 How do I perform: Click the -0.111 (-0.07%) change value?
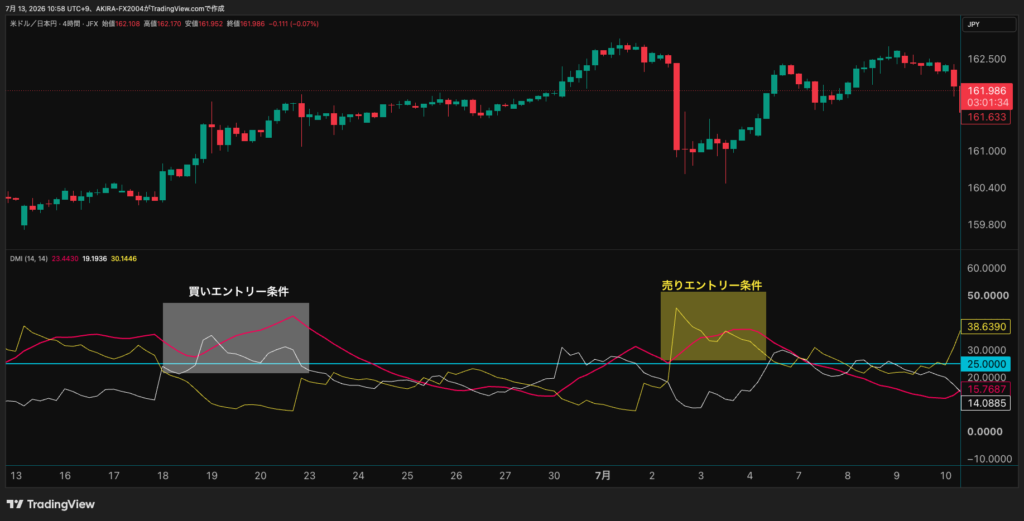[x=293, y=24]
